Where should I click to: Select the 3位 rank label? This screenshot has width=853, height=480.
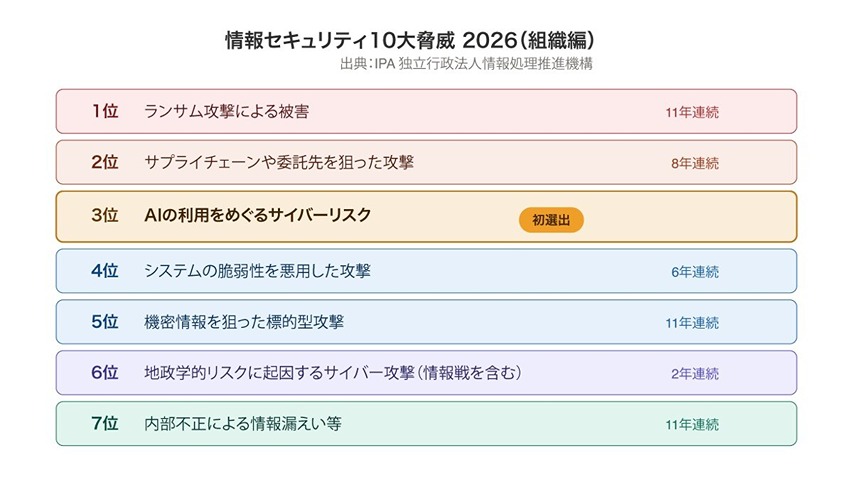click(x=105, y=216)
